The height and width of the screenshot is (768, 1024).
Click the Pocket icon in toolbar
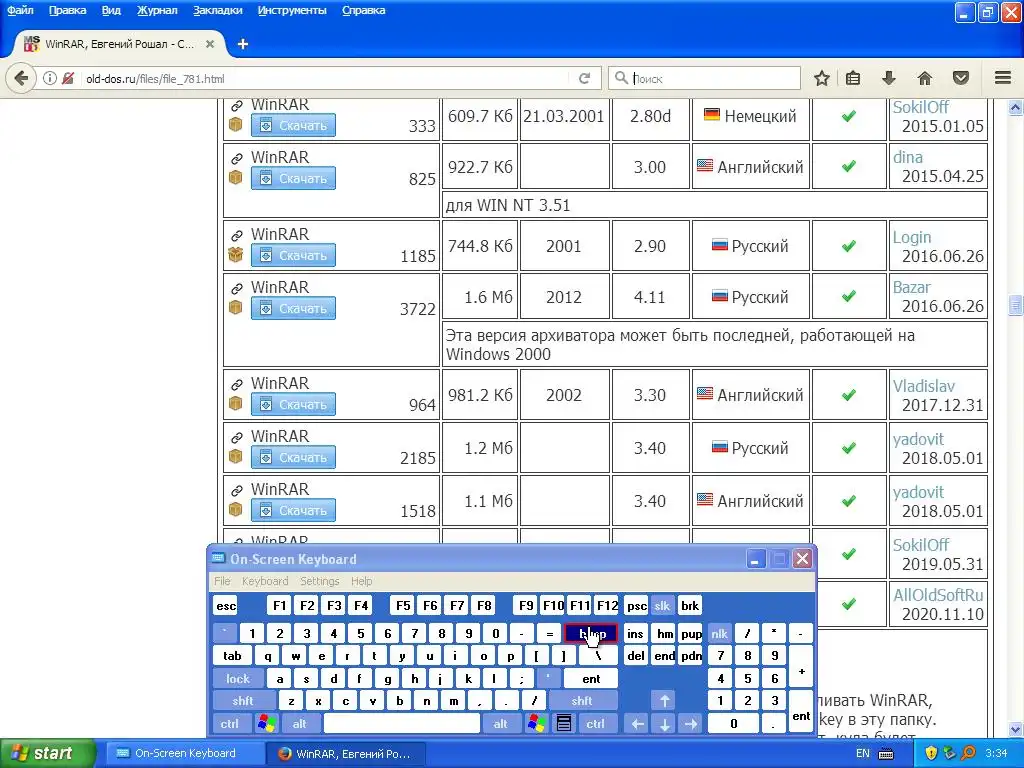coord(961,78)
